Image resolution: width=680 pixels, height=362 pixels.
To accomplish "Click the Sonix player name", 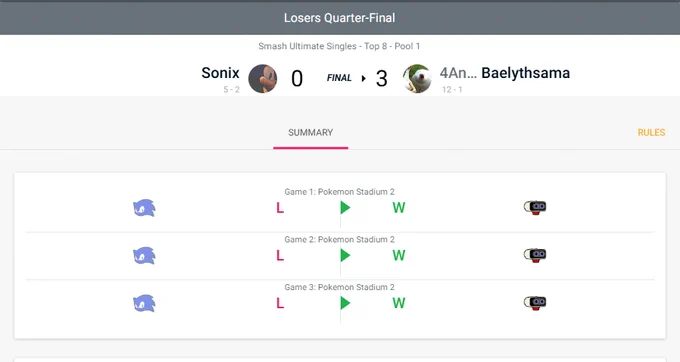I will click(x=220, y=73).
